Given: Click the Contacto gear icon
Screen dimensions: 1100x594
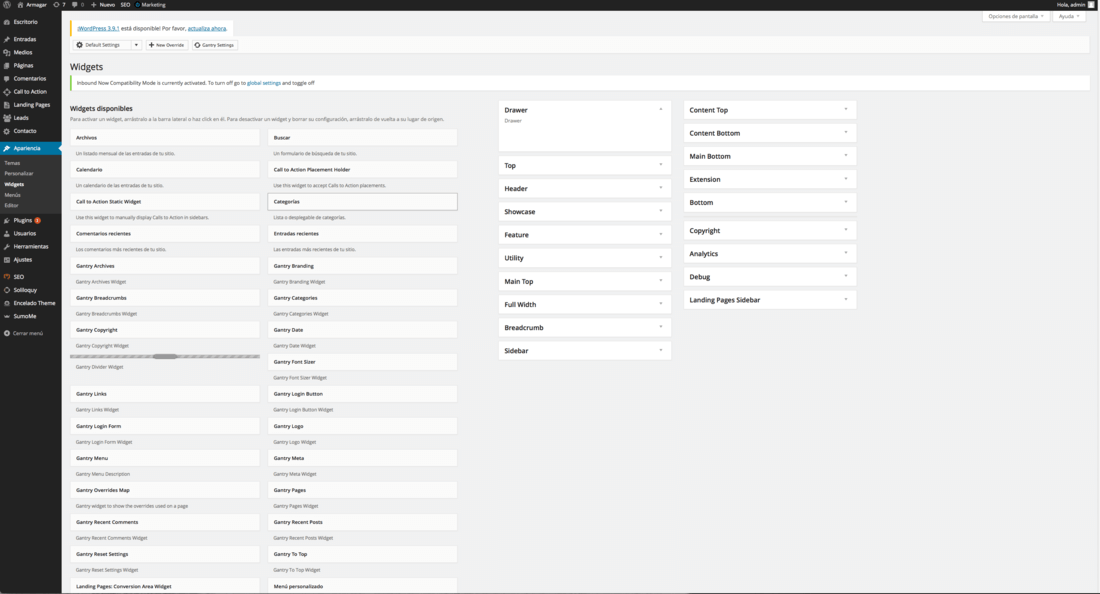Looking at the screenshot, I should tap(6, 131).
